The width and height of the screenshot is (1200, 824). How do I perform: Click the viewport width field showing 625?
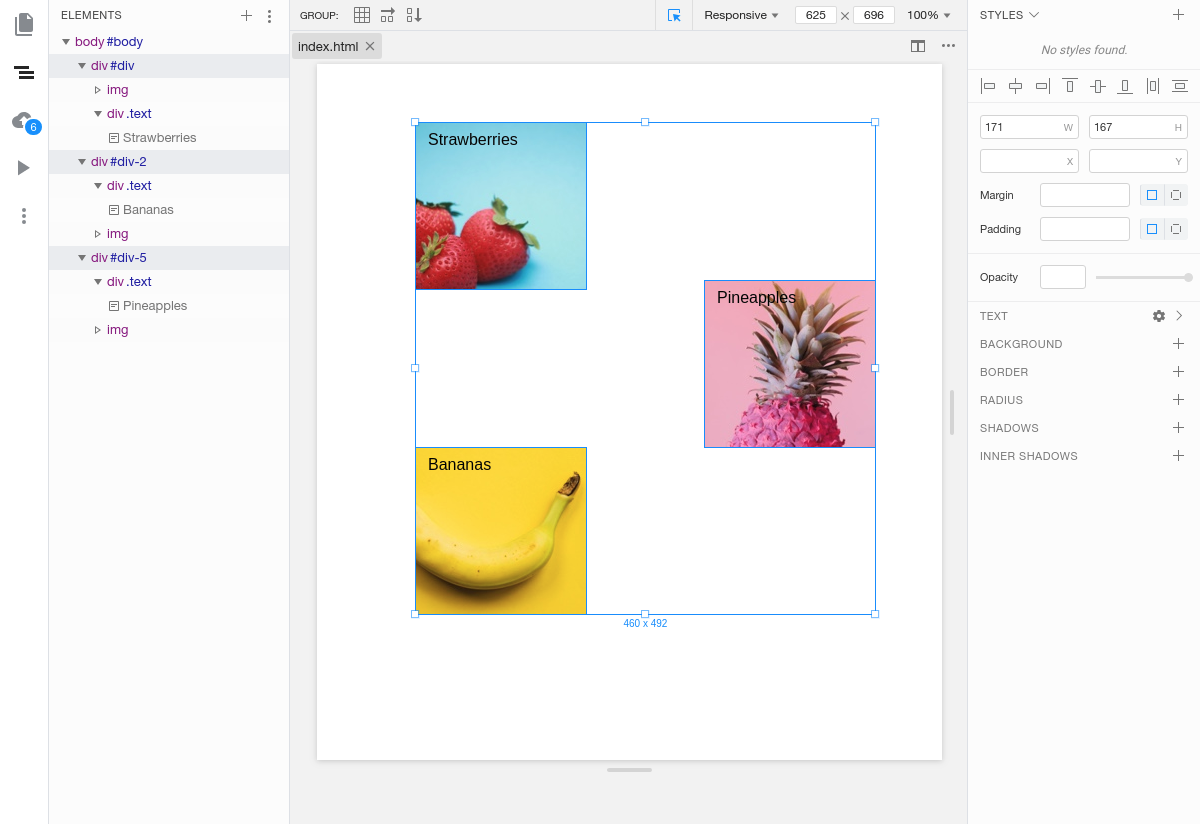tap(816, 15)
